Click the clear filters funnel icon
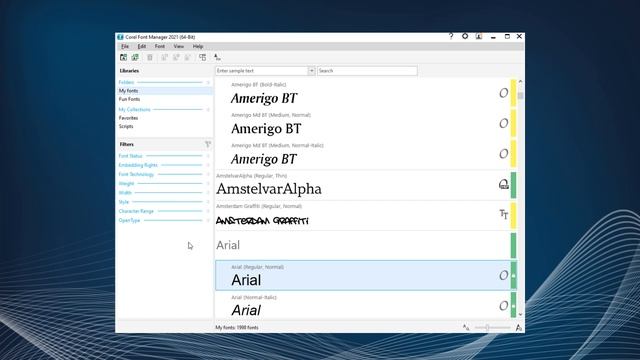Screen dimensions: 640x360 coord(208,144)
